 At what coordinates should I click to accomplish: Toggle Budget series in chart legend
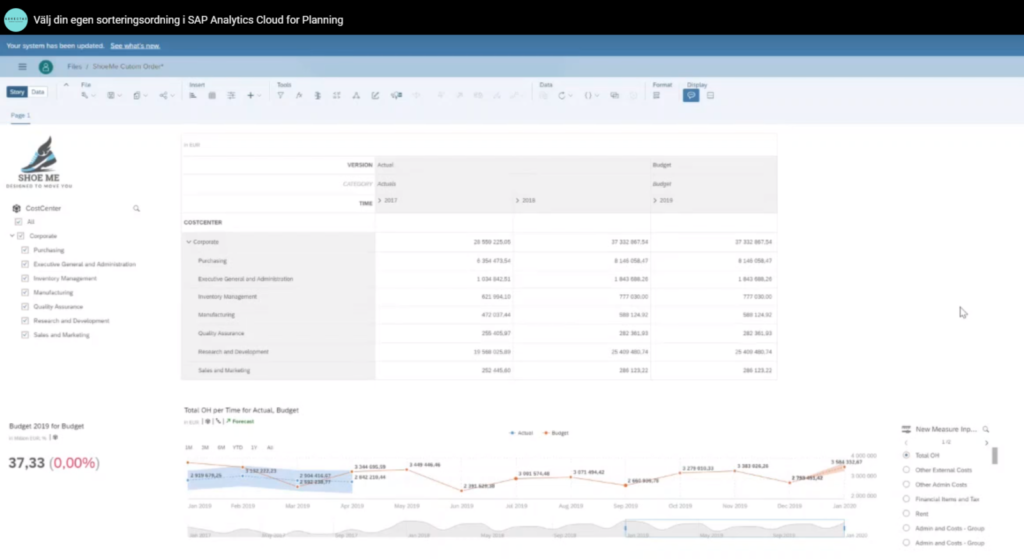coord(556,433)
